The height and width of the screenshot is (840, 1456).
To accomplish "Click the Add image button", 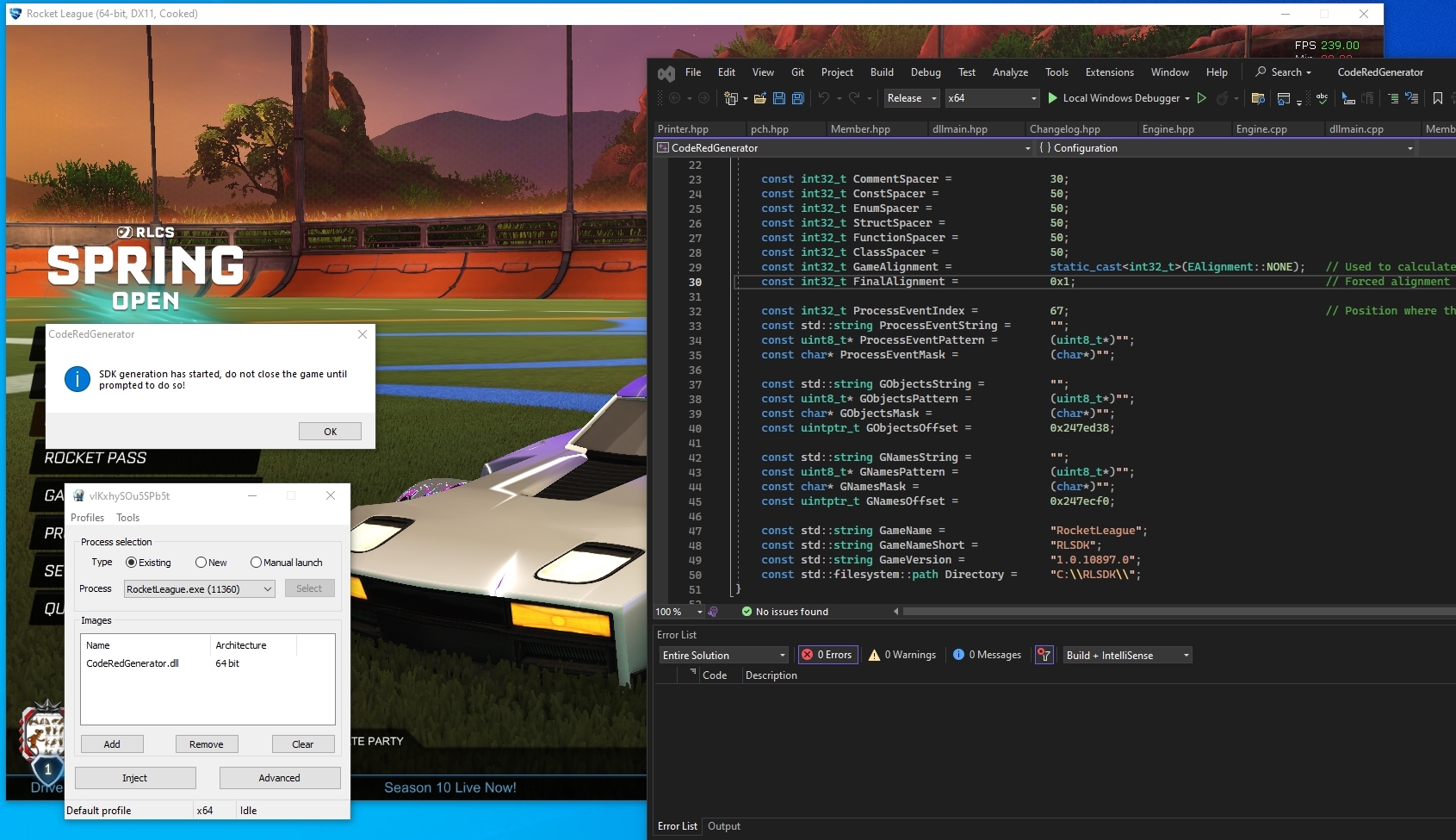I will 112,744.
